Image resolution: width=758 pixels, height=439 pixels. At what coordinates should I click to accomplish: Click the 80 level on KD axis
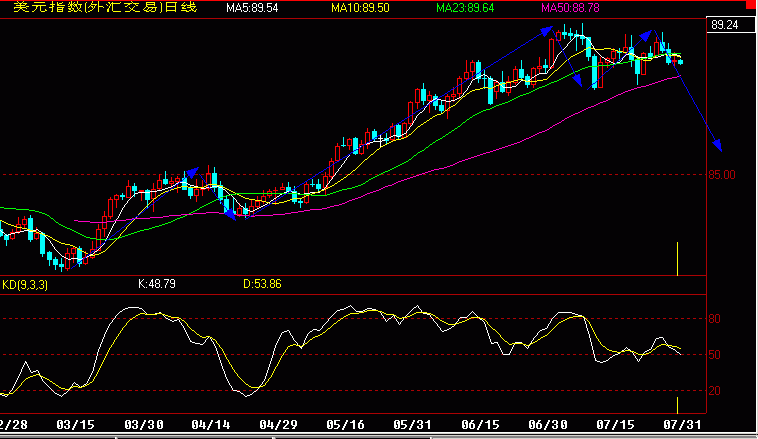(x=714, y=319)
